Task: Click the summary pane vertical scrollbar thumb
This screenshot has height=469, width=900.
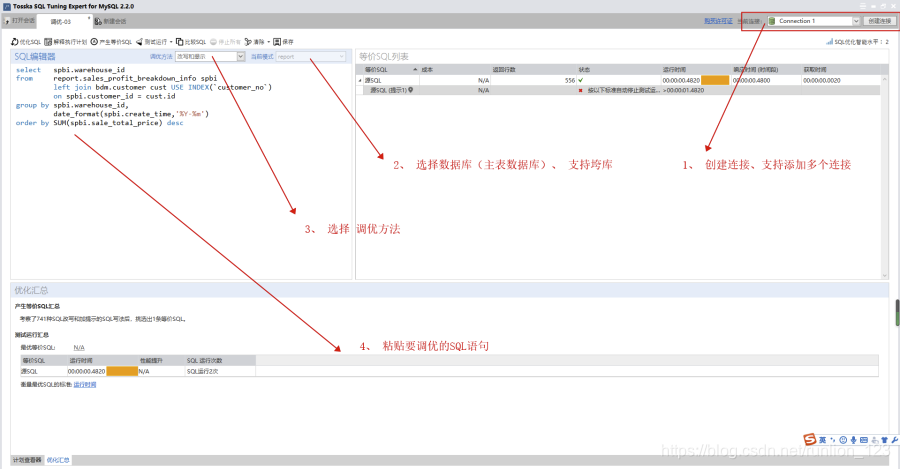Action: [897, 313]
